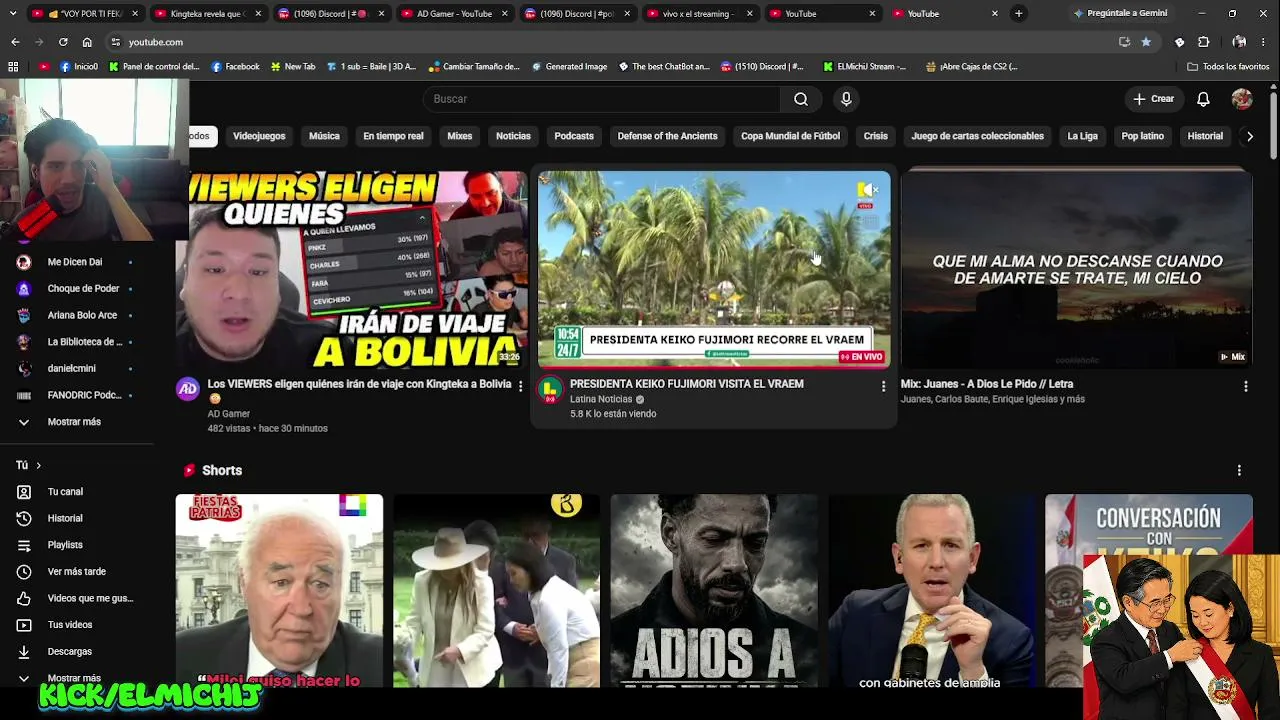The width and height of the screenshot is (1280, 720).
Task: Open the Chrome profile avatar
Action: pos(1239,42)
